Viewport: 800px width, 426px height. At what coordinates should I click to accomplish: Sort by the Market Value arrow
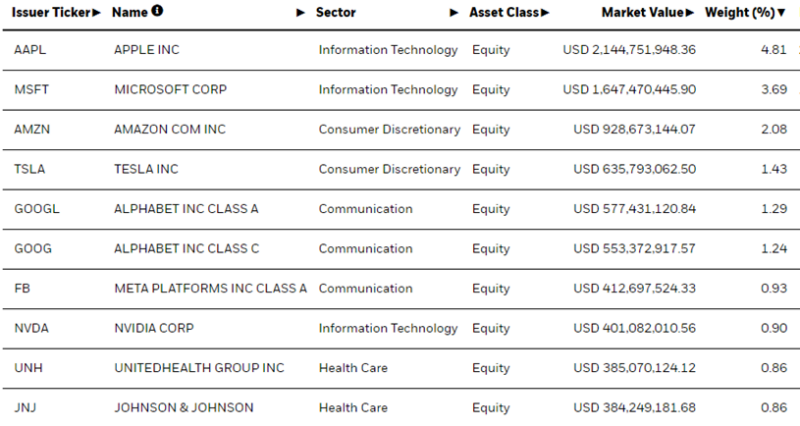tap(690, 13)
